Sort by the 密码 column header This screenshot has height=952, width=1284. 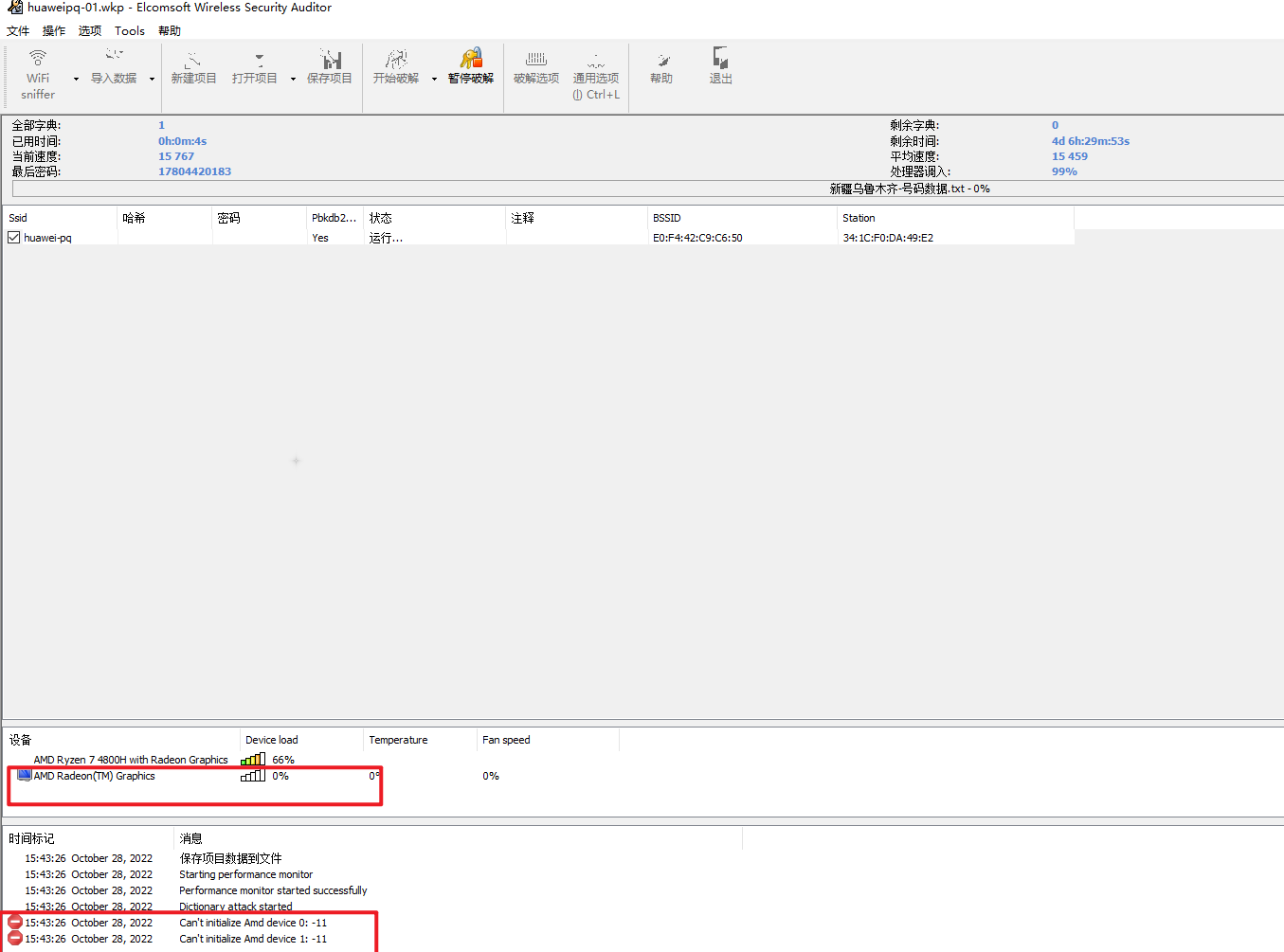coord(260,218)
